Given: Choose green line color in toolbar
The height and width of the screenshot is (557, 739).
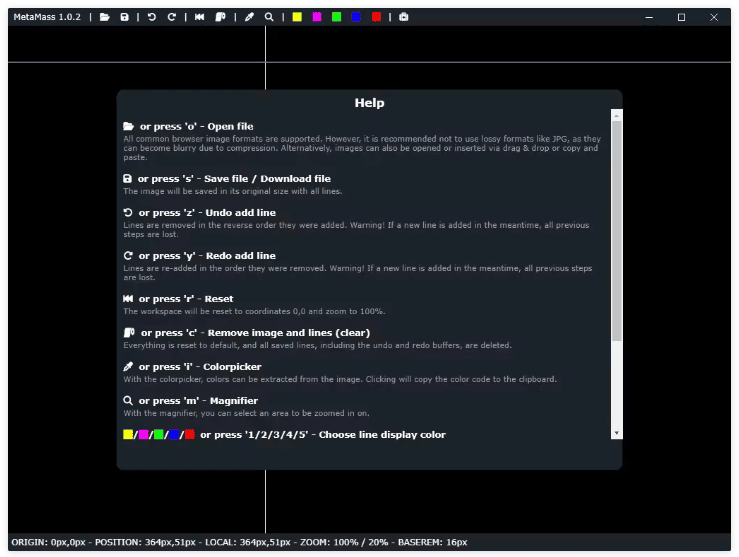Looking at the screenshot, I should [x=337, y=17].
